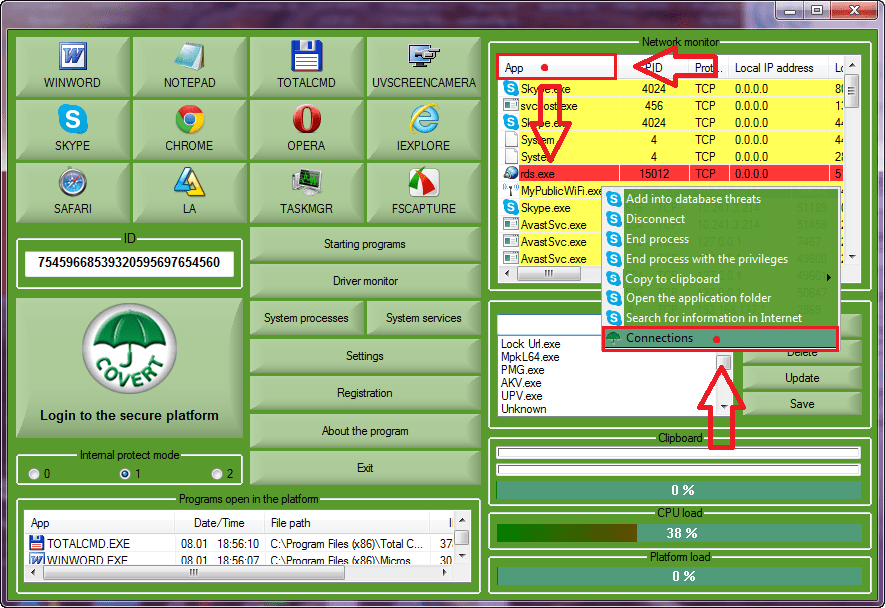885x608 pixels.
Task: Open IEXPLORE from the grid
Action: (x=423, y=129)
